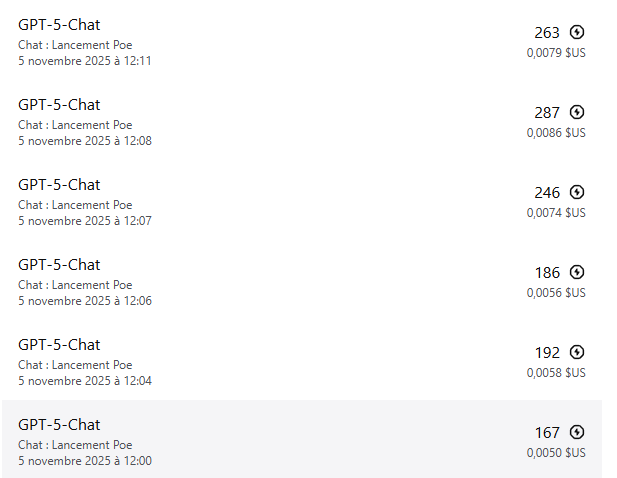617x478 pixels.
Task: Open "Chat : Lancement Poe" link above 12:04
Action: pos(75,365)
